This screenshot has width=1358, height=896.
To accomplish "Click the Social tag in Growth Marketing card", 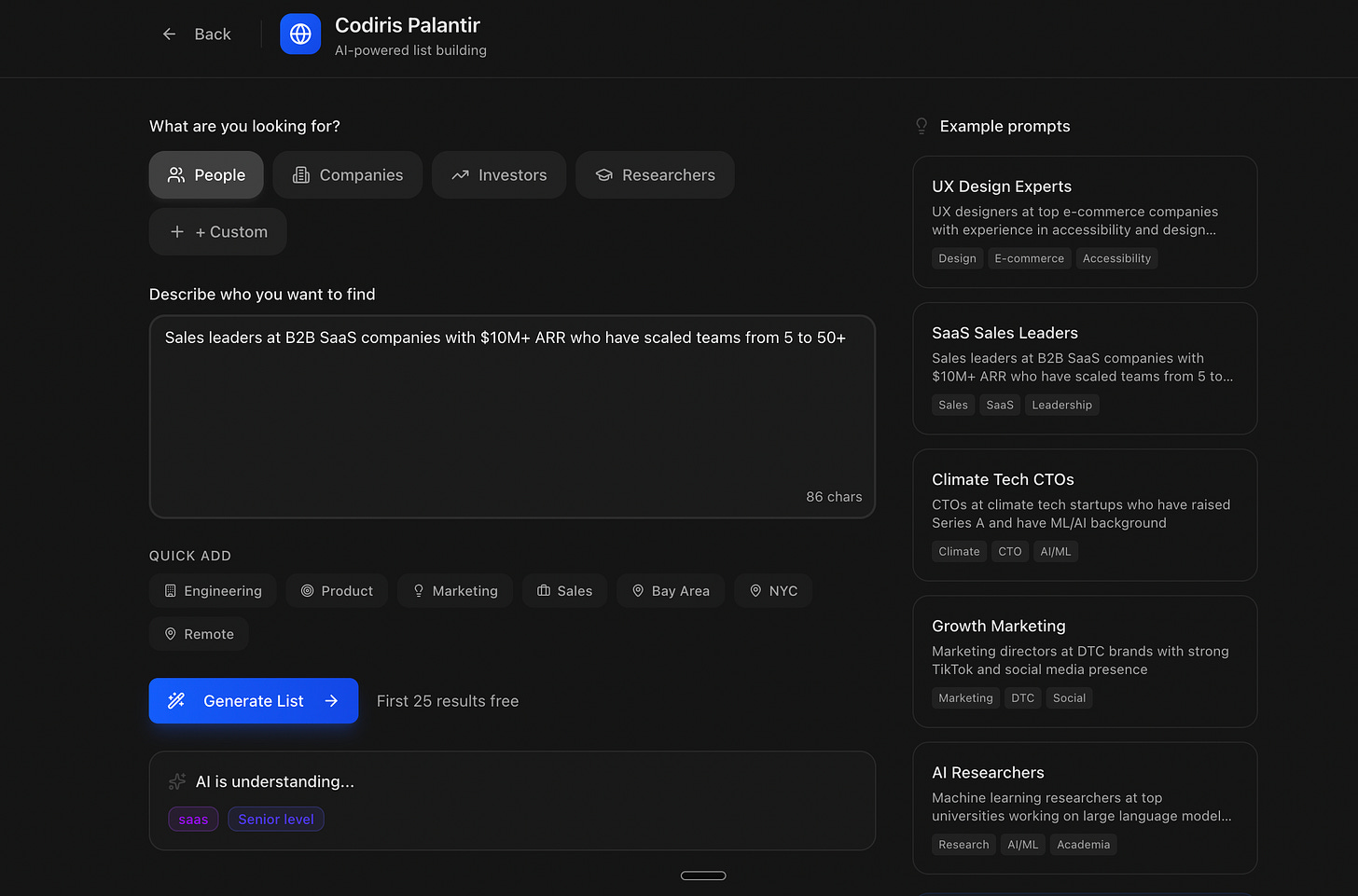I will point(1069,697).
